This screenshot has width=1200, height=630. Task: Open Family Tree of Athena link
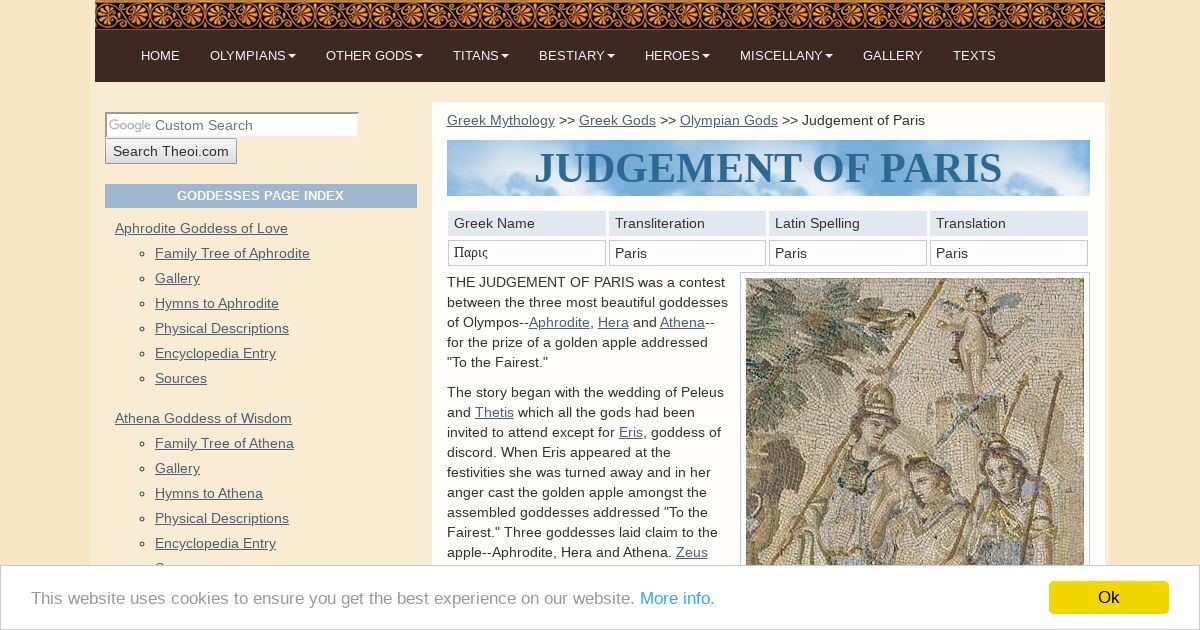[224, 443]
